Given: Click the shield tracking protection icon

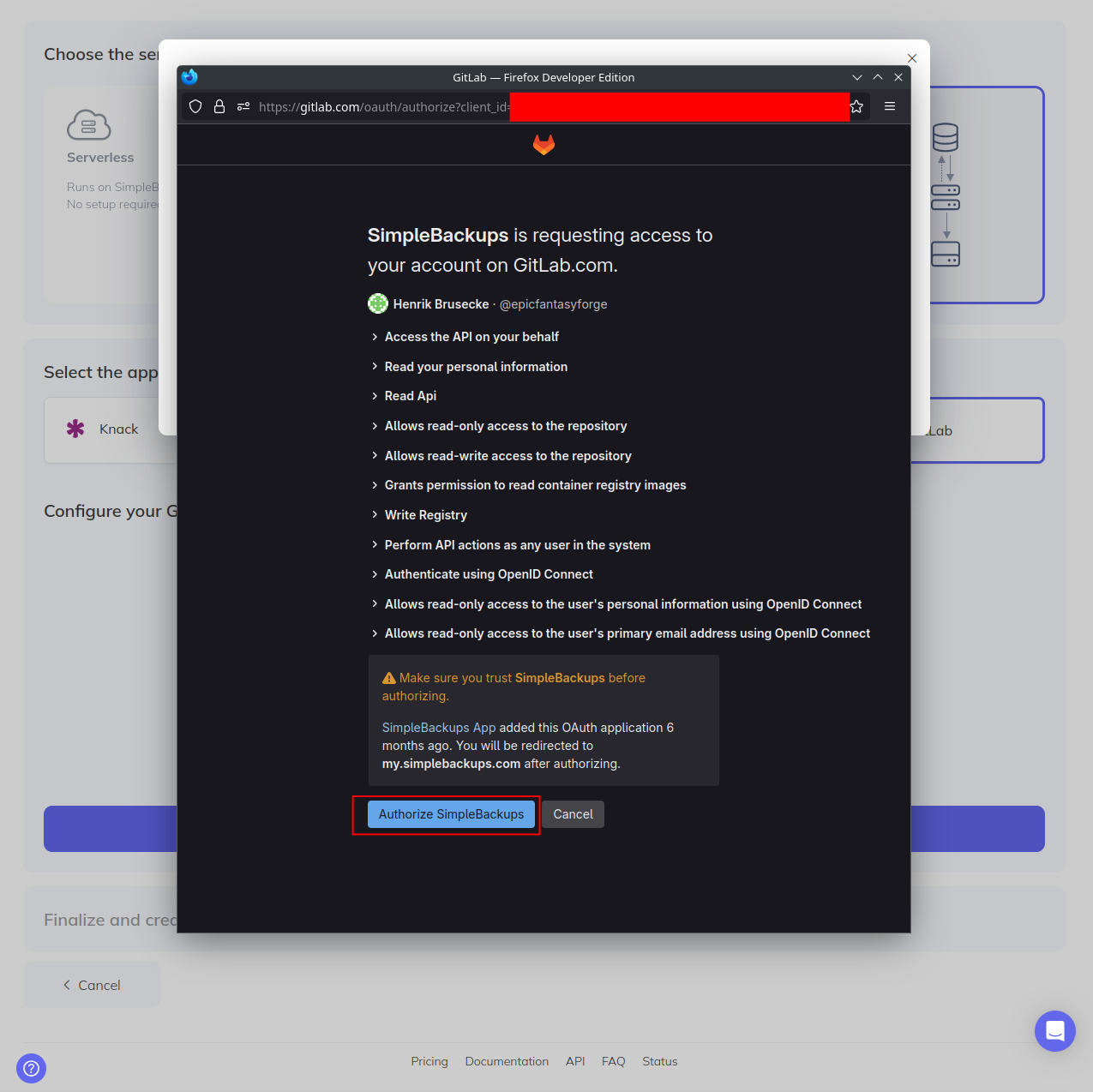Looking at the screenshot, I should (195, 106).
